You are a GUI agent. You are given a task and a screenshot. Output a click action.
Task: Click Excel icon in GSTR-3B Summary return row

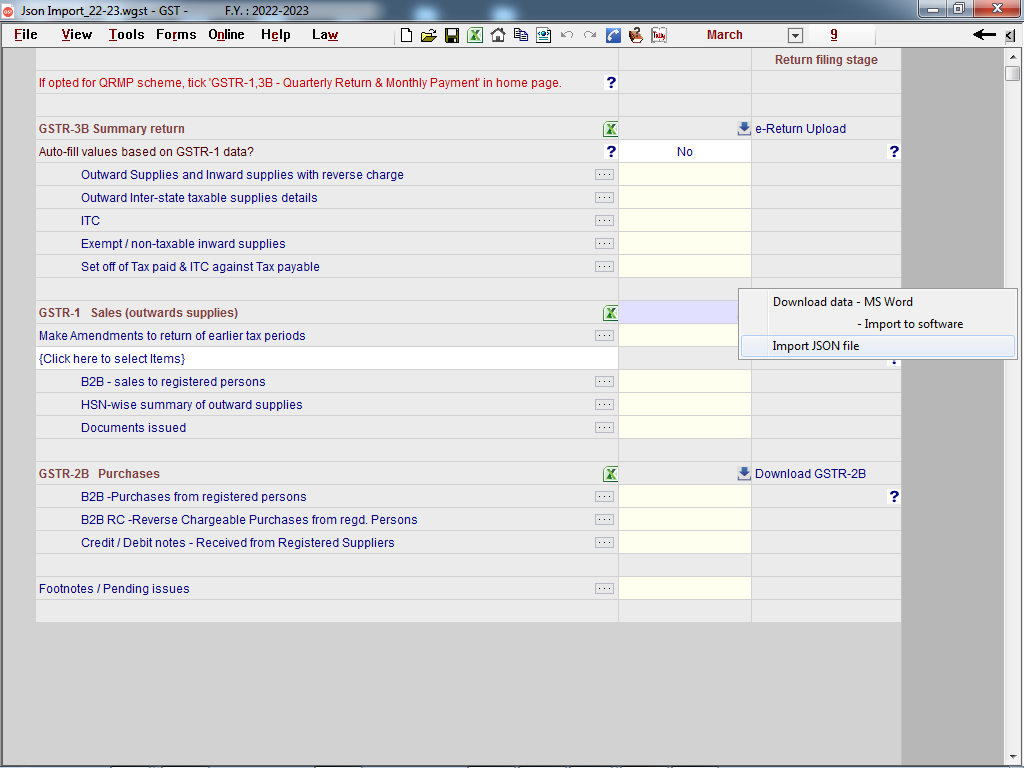pyautogui.click(x=610, y=129)
